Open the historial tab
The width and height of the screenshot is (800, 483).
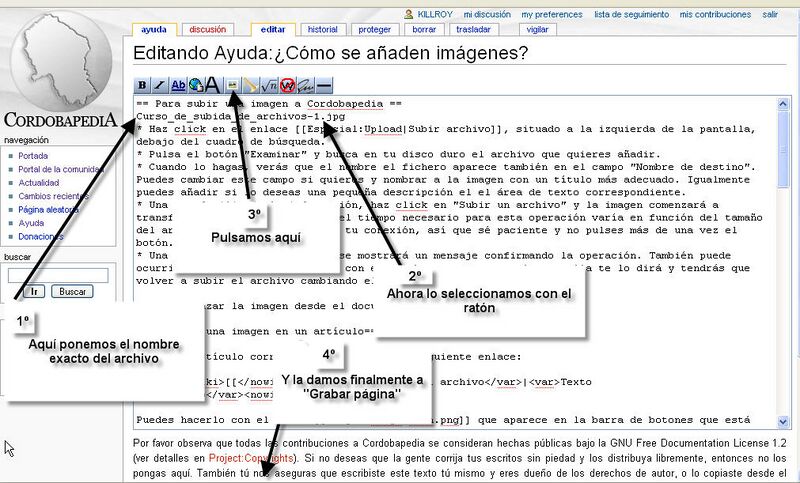pos(323,30)
